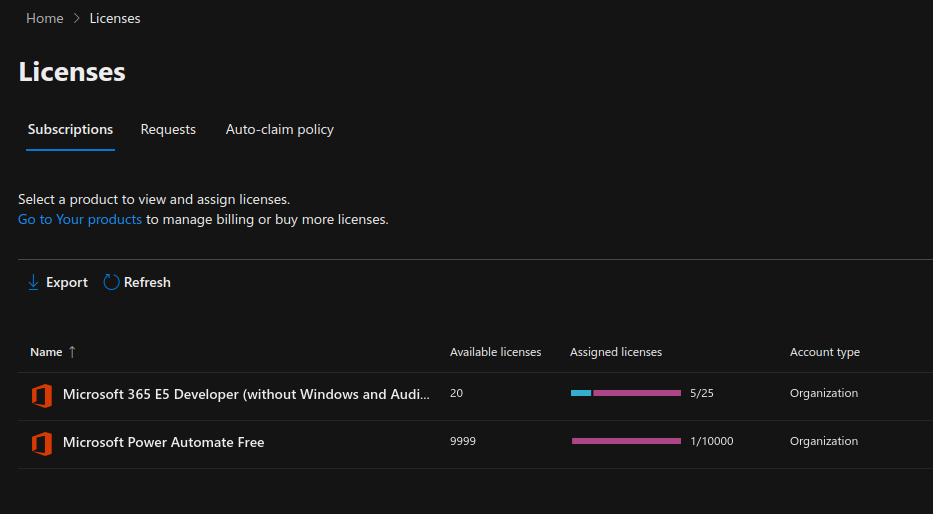The height and width of the screenshot is (514, 933).
Task: Open the Auto-claim policy tab
Action: [280, 130]
